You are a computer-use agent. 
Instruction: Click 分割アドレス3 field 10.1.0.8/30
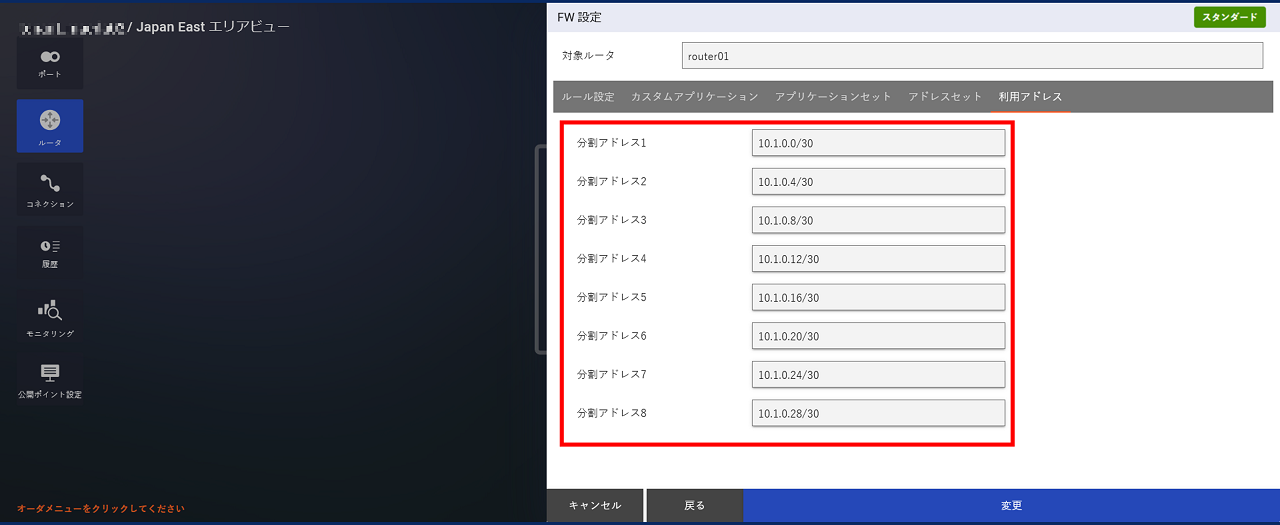[878, 220]
